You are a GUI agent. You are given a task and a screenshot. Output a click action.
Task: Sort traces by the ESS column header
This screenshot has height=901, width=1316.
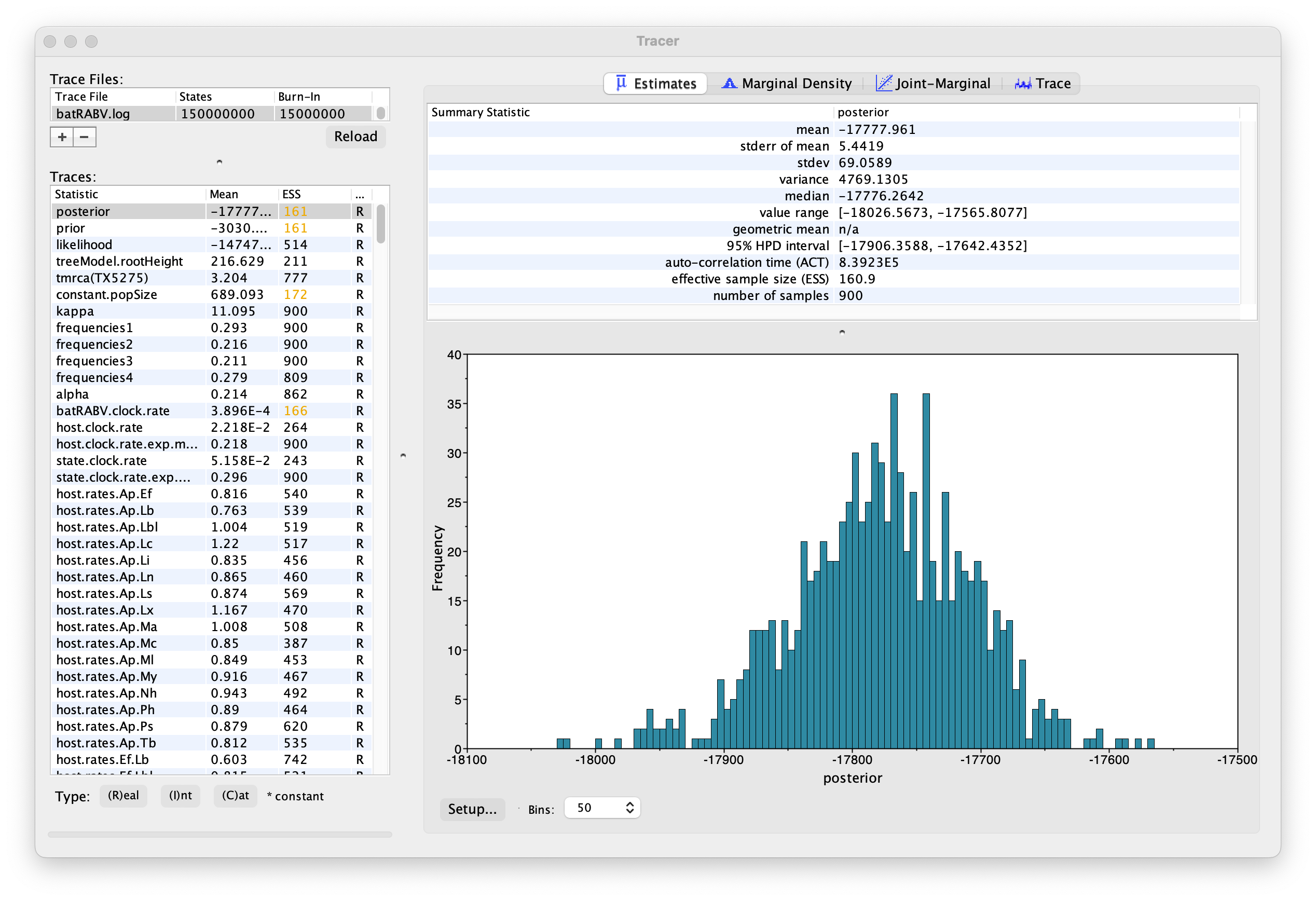pyautogui.click(x=314, y=194)
